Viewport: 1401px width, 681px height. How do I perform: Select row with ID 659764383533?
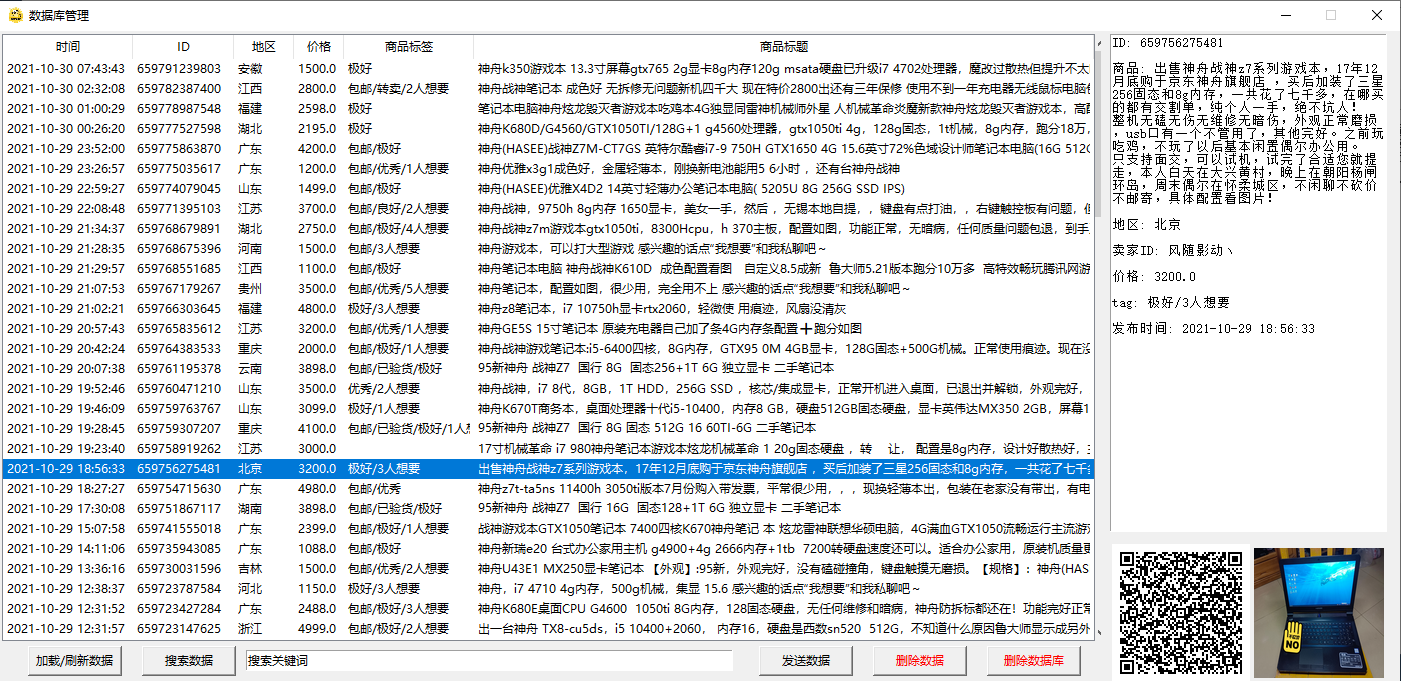pos(548,349)
